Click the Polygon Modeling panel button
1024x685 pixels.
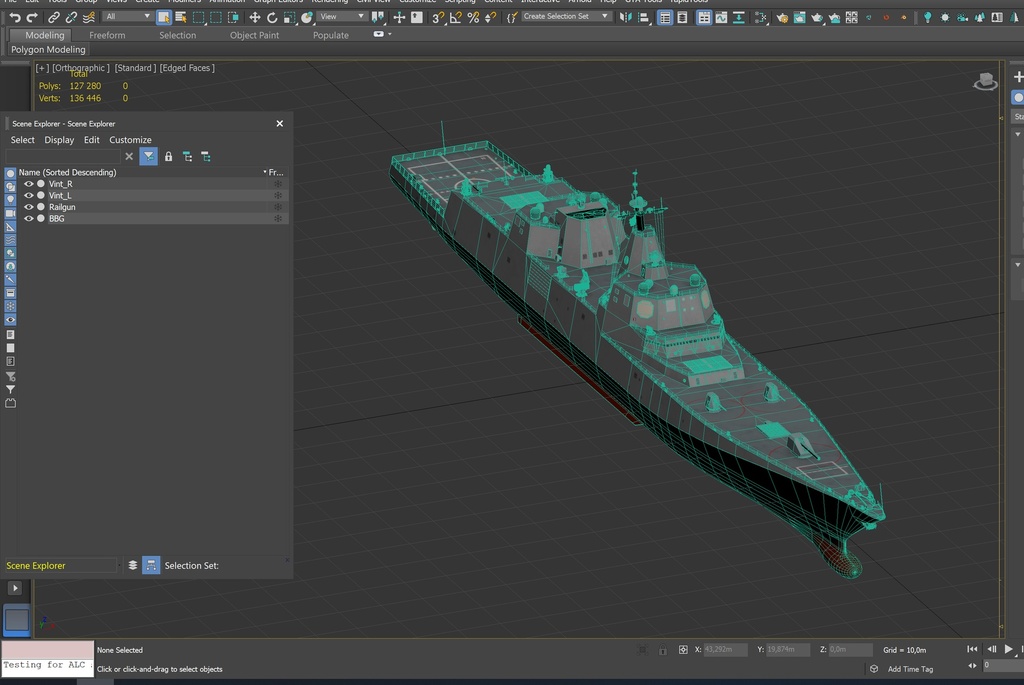click(x=48, y=49)
